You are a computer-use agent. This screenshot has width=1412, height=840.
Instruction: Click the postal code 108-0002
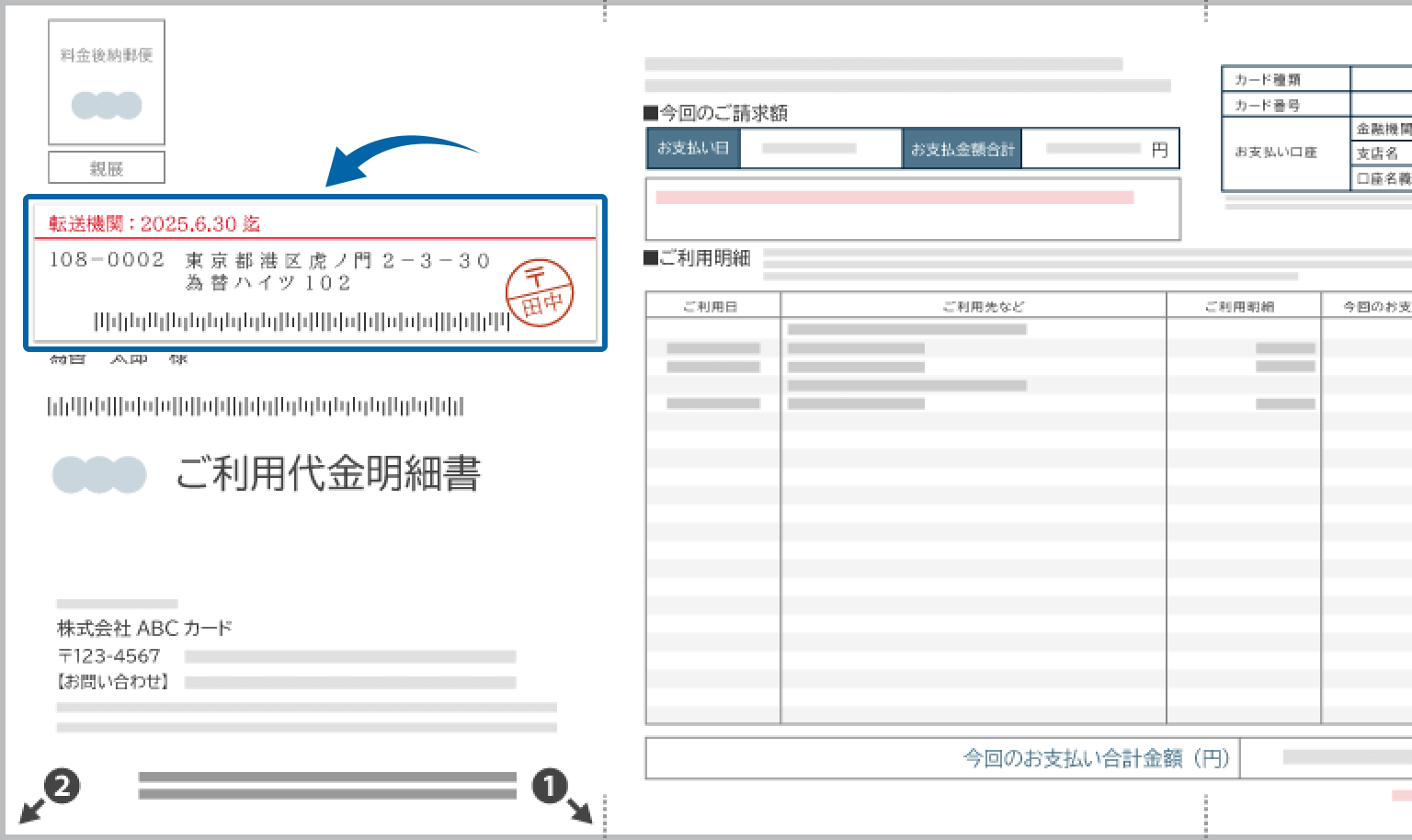point(107,260)
